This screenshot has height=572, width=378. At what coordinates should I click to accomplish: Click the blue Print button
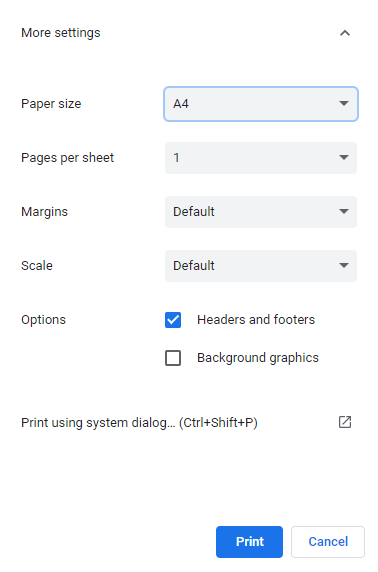(249, 542)
